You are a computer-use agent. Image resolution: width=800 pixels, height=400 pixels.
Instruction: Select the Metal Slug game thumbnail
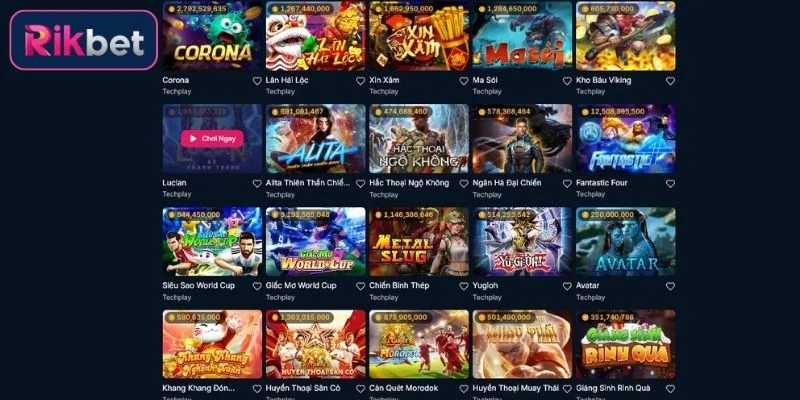pyautogui.click(x=419, y=241)
